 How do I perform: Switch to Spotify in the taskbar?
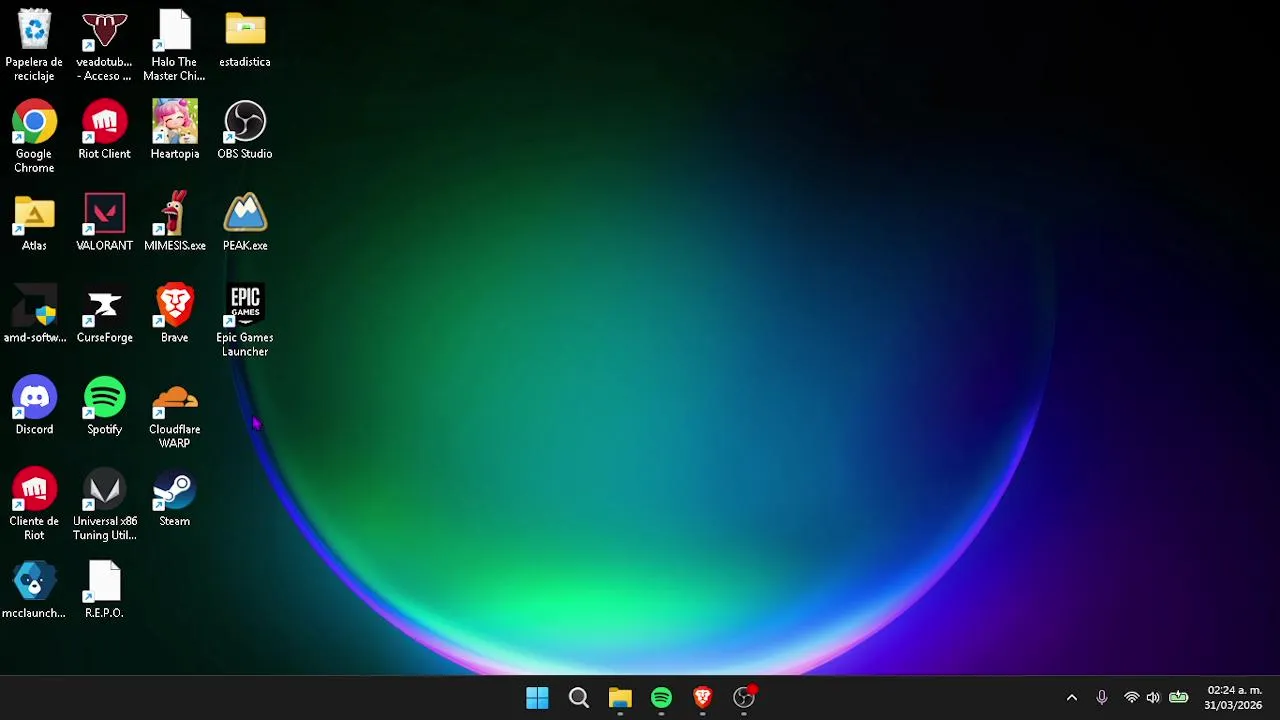coord(661,698)
